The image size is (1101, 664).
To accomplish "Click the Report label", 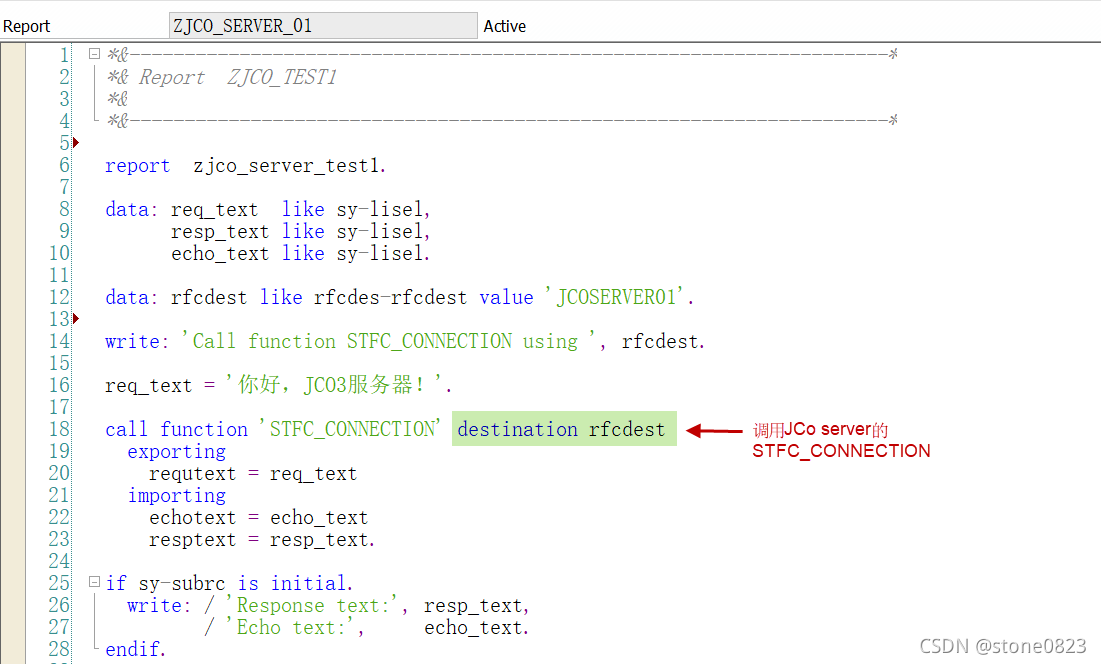I will point(27,27).
